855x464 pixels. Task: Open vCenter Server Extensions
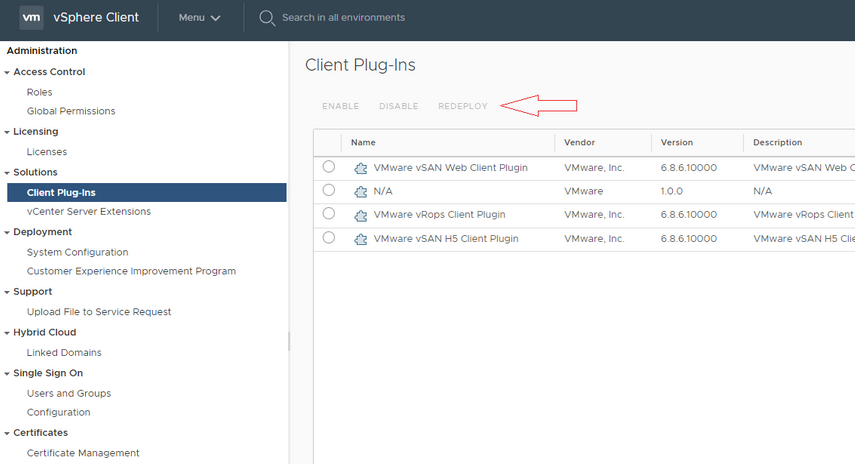pos(89,212)
